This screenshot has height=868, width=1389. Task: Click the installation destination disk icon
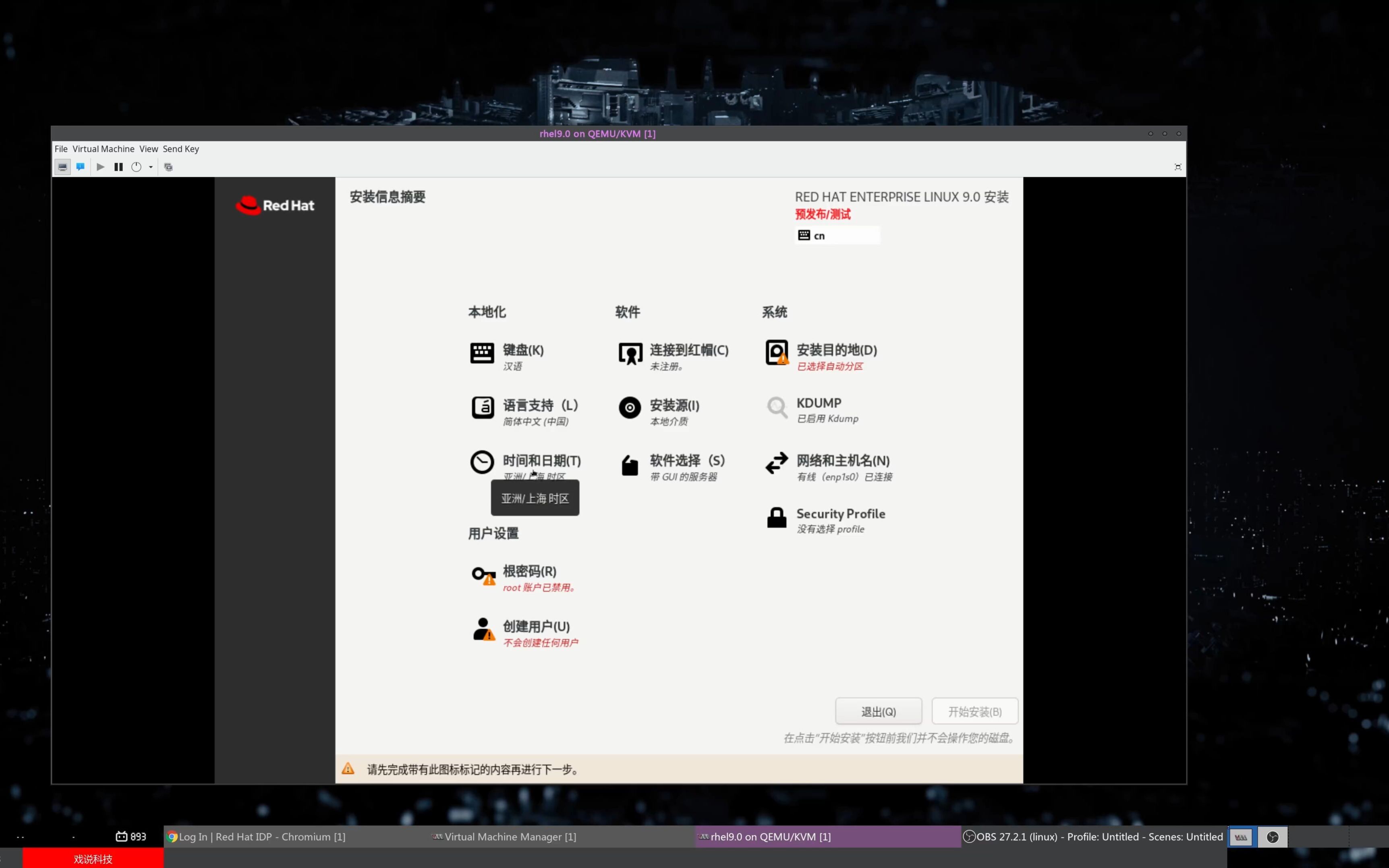click(x=777, y=352)
